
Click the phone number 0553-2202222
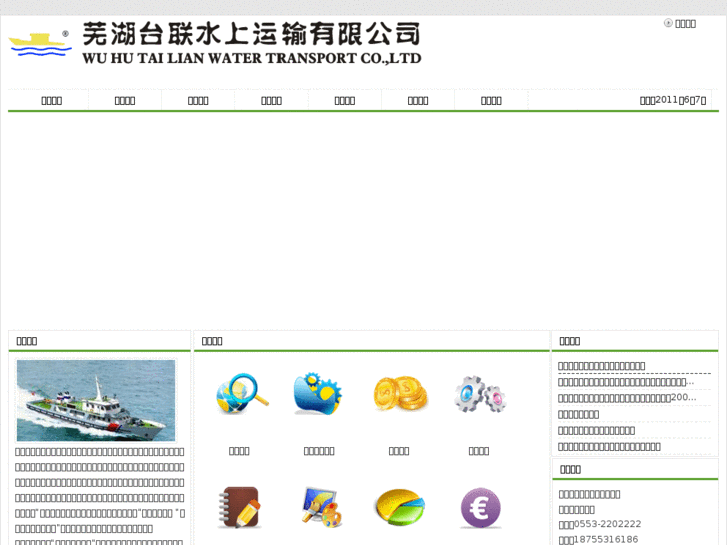pos(607,524)
